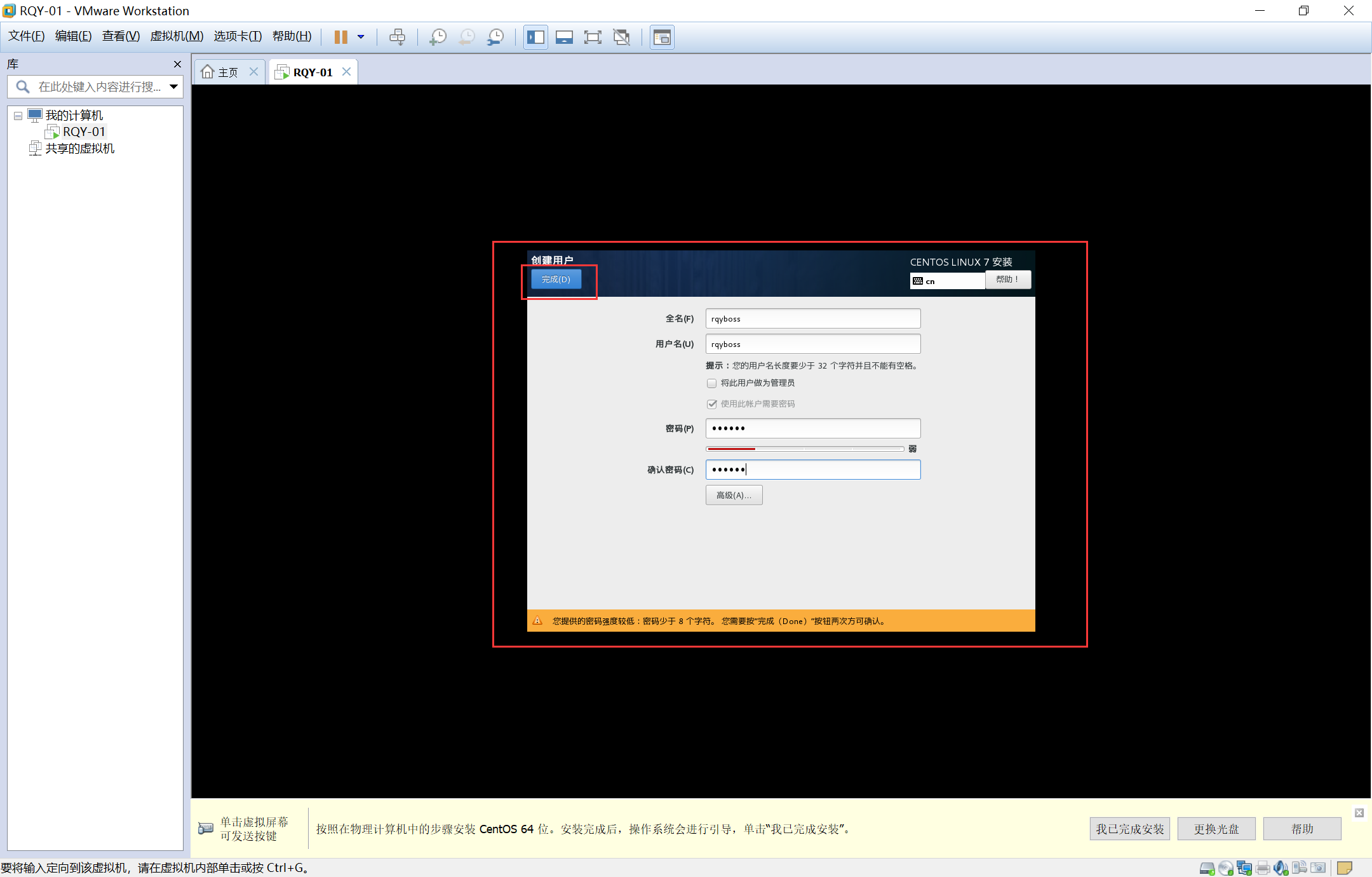Click the 全名(F) full name field

813,318
